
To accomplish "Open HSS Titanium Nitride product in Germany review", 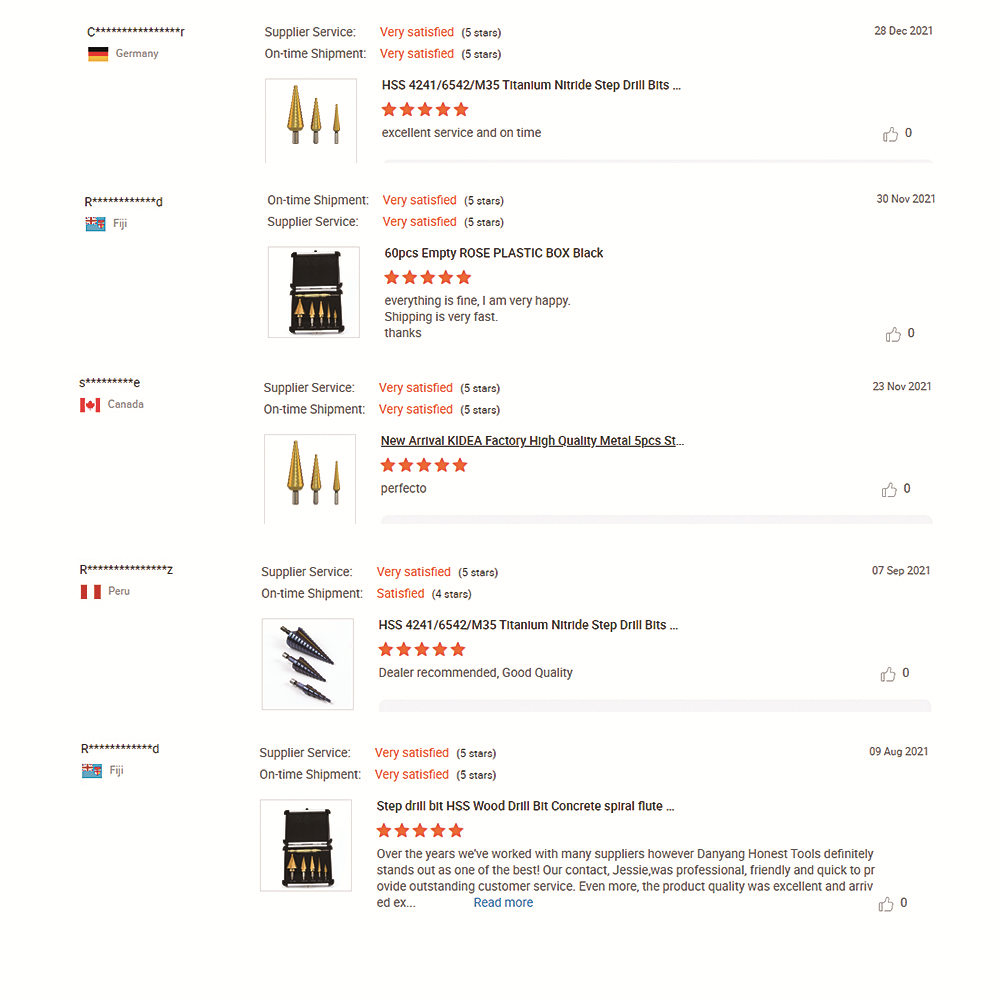I will [x=531, y=86].
